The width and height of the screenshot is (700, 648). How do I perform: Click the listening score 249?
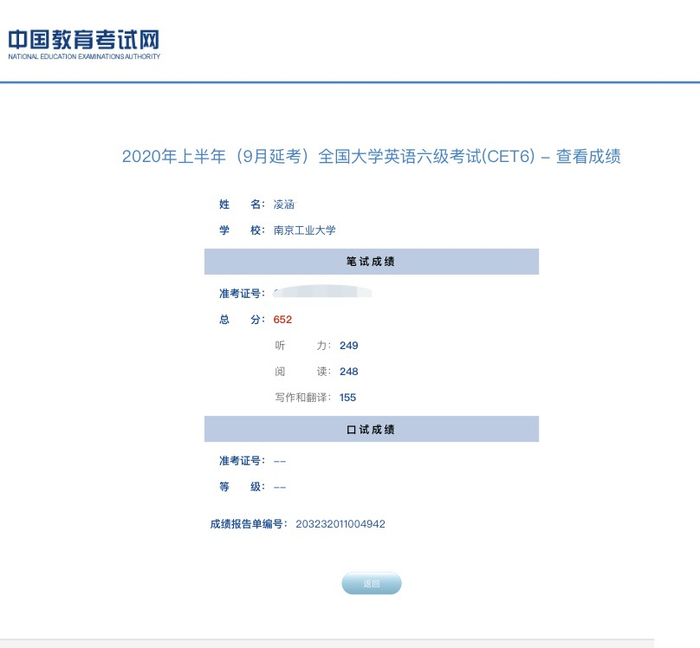[x=349, y=345]
